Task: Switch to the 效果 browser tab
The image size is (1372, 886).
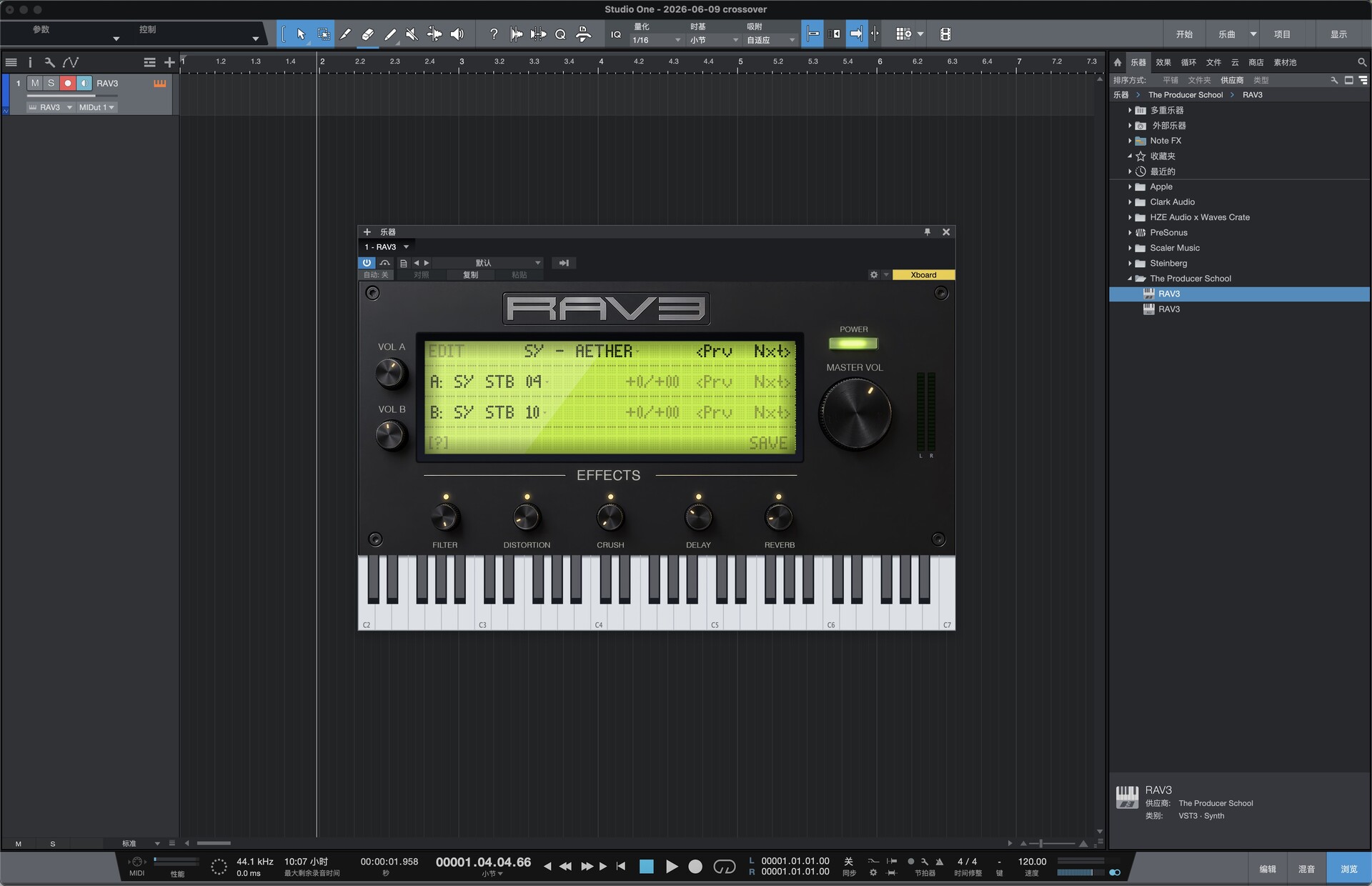Action: (1163, 62)
